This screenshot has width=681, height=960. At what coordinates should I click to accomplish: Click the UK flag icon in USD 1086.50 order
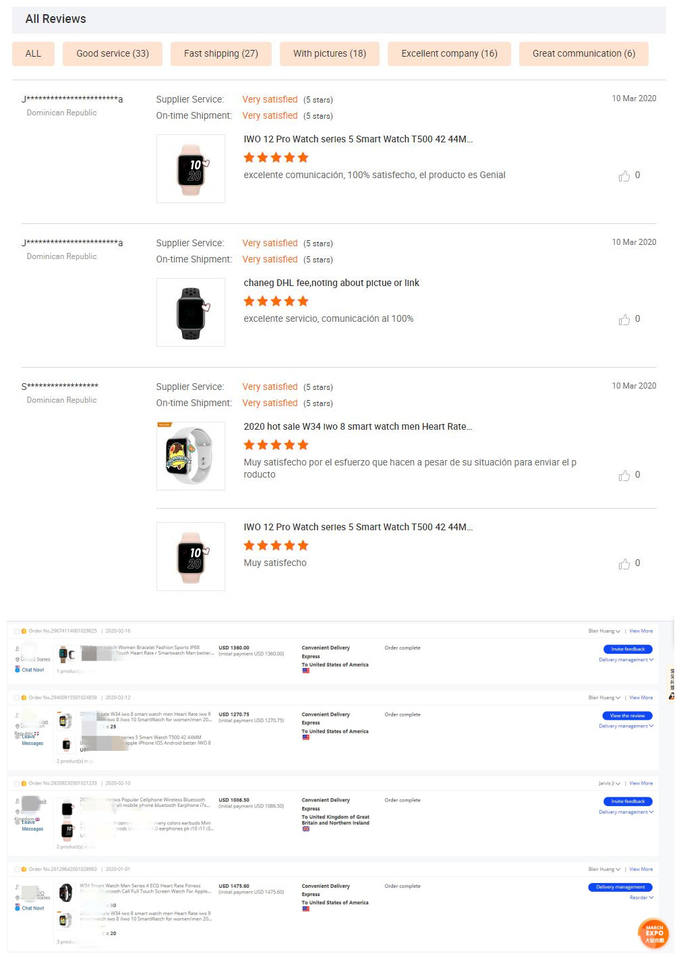[306, 829]
